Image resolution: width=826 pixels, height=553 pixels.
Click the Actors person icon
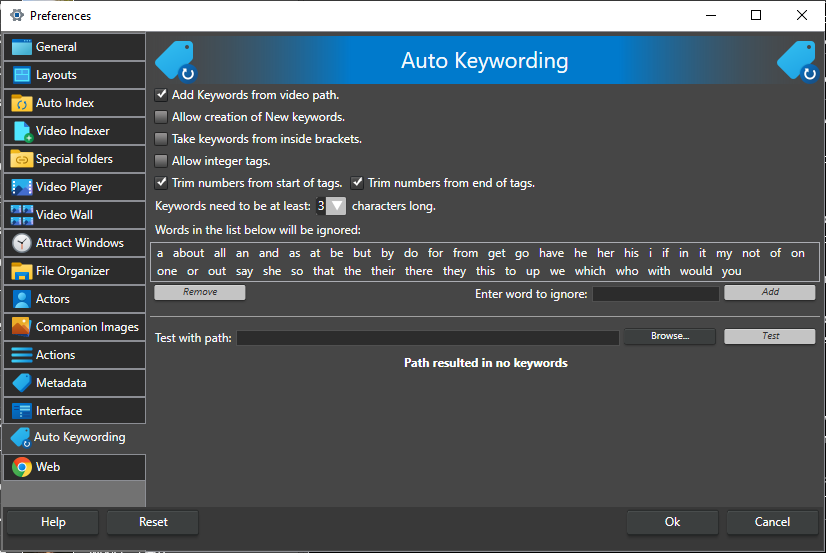21,299
